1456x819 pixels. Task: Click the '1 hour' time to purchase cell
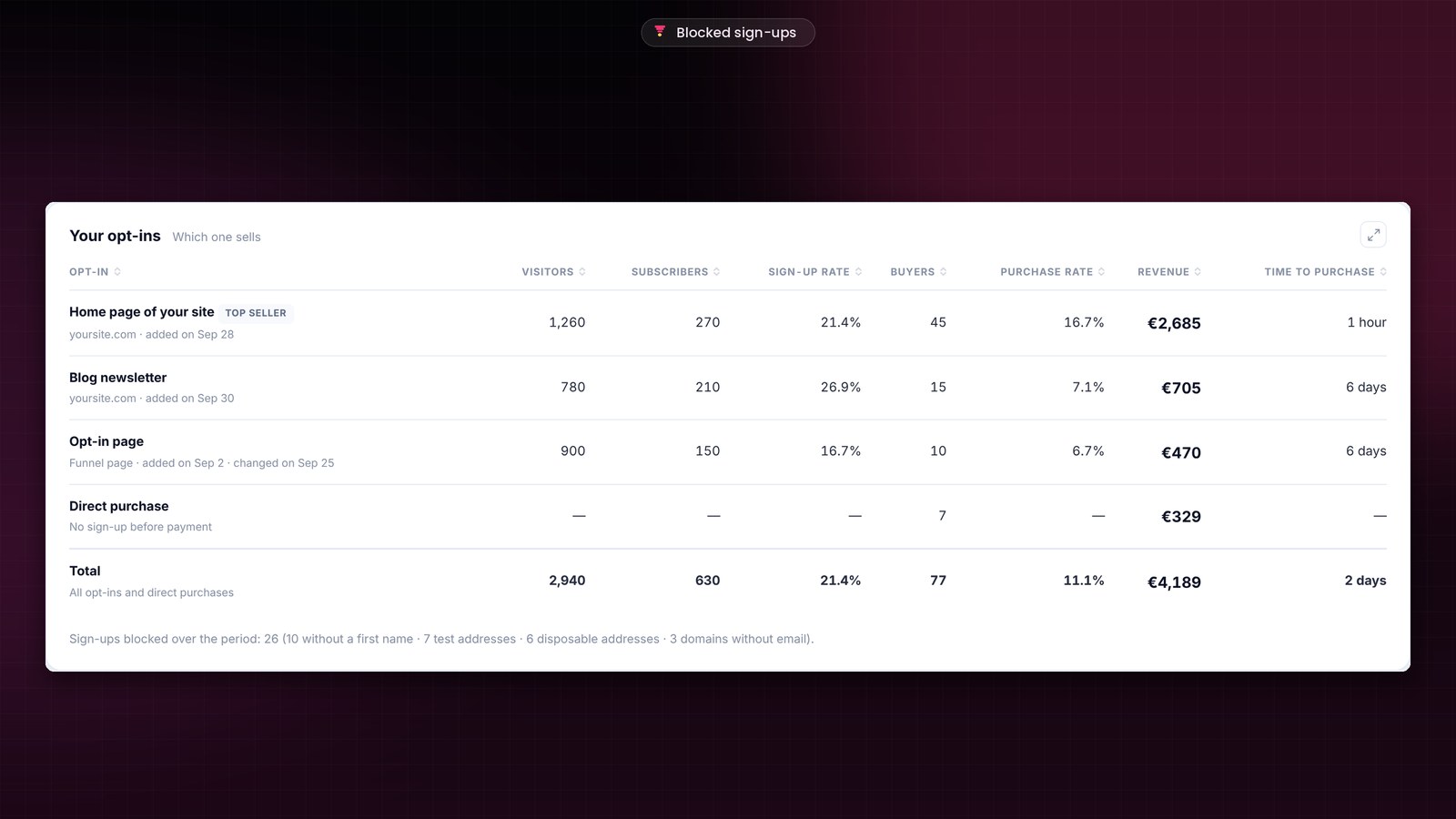click(1367, 322)
